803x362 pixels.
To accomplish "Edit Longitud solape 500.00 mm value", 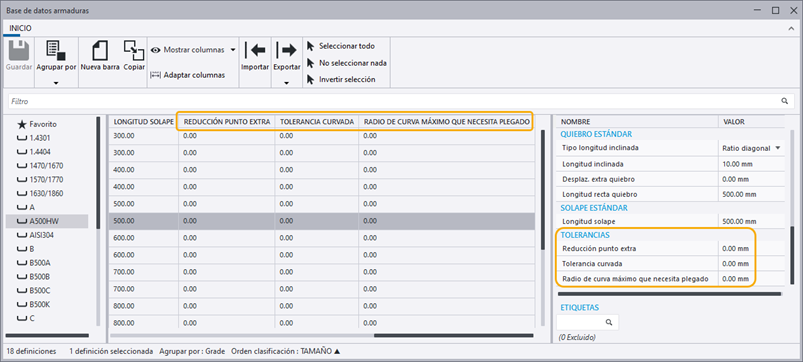I will pos(751,221).
